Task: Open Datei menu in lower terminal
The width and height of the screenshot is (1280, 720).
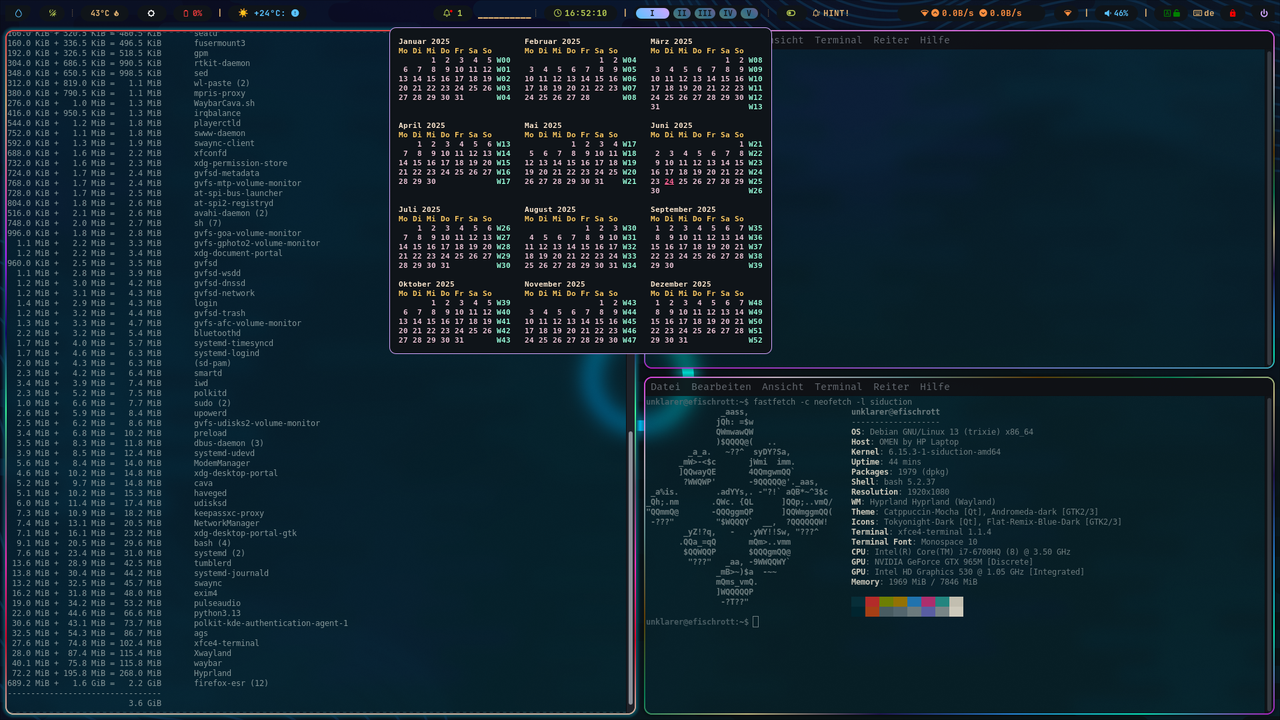Action: click(665, 387)
